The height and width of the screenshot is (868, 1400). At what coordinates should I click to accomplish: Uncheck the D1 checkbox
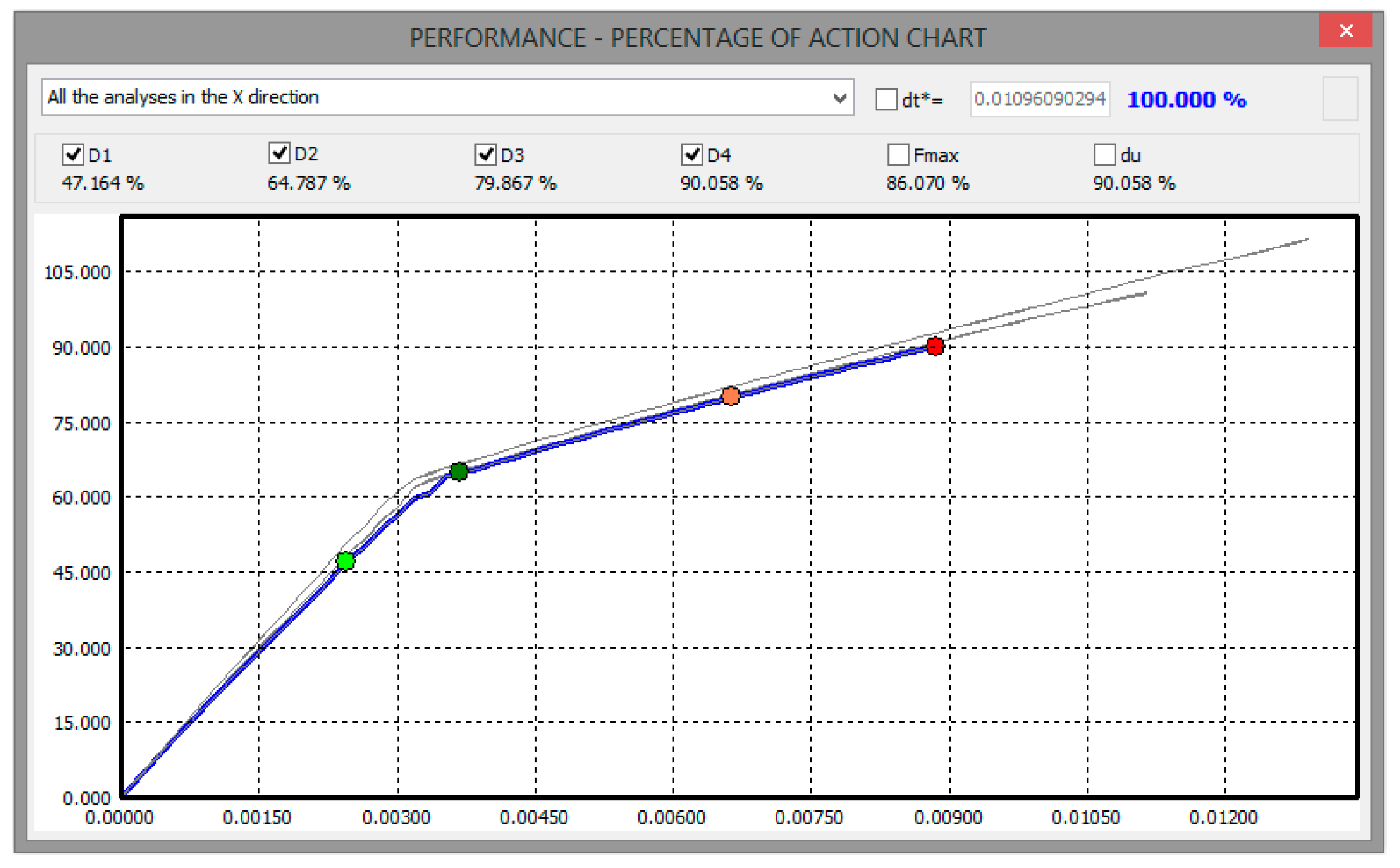[72, 155]
